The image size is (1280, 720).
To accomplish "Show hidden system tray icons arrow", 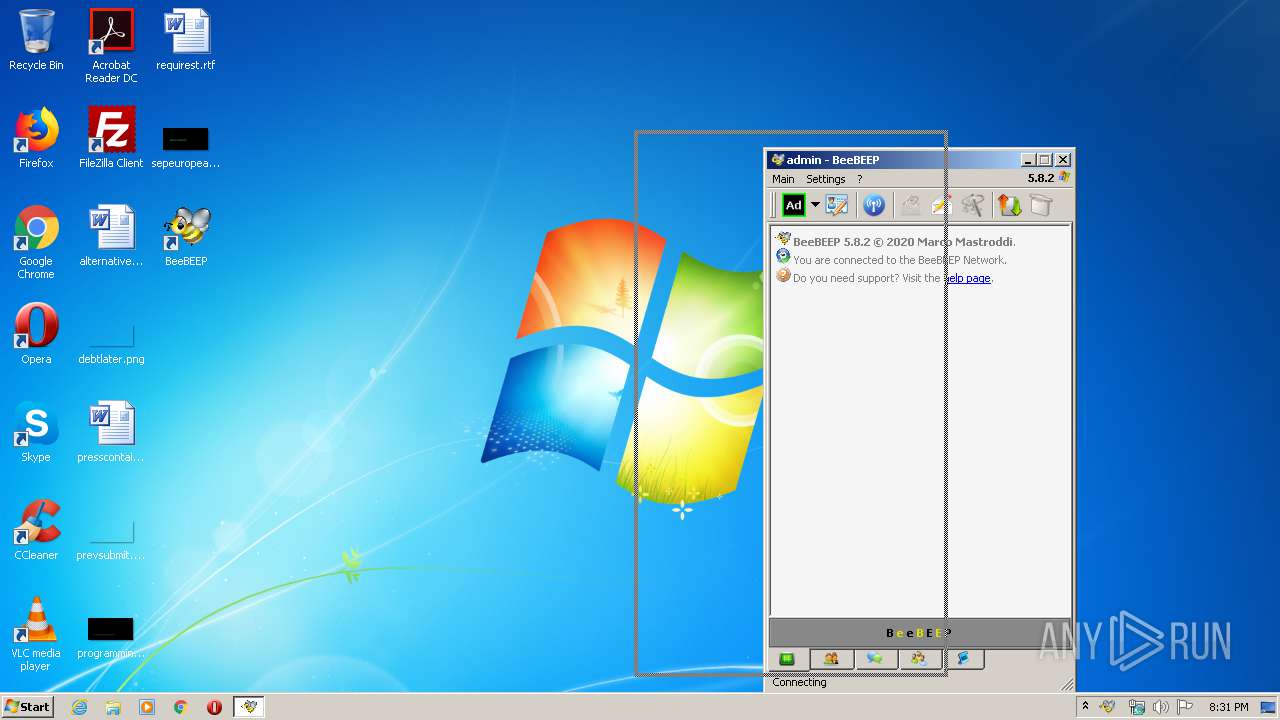I will [x=1086, y=706].
